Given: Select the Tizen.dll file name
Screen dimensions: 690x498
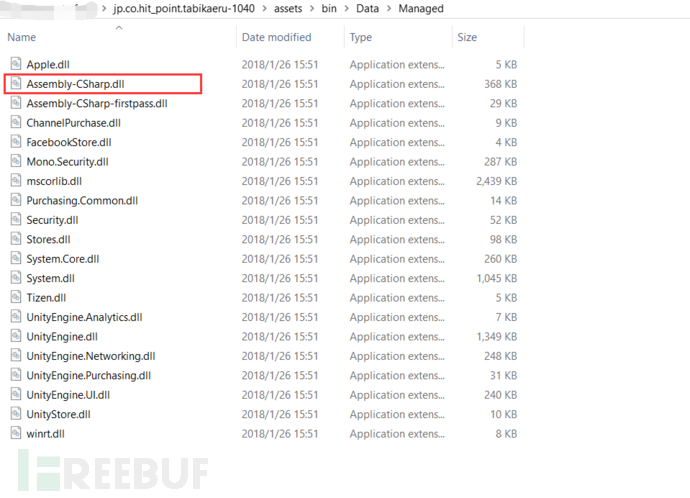Looking at the screenshot, I should pos(46,298).
